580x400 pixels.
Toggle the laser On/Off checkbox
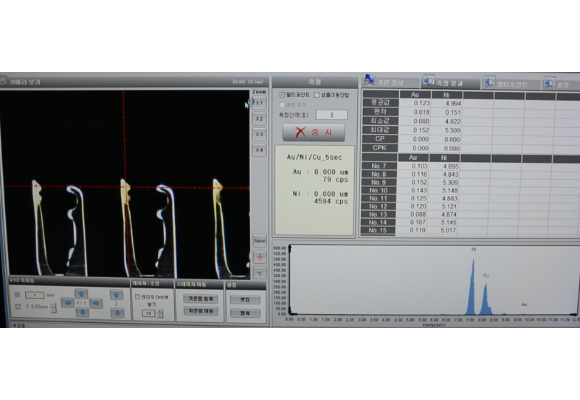tap(138, 297)
